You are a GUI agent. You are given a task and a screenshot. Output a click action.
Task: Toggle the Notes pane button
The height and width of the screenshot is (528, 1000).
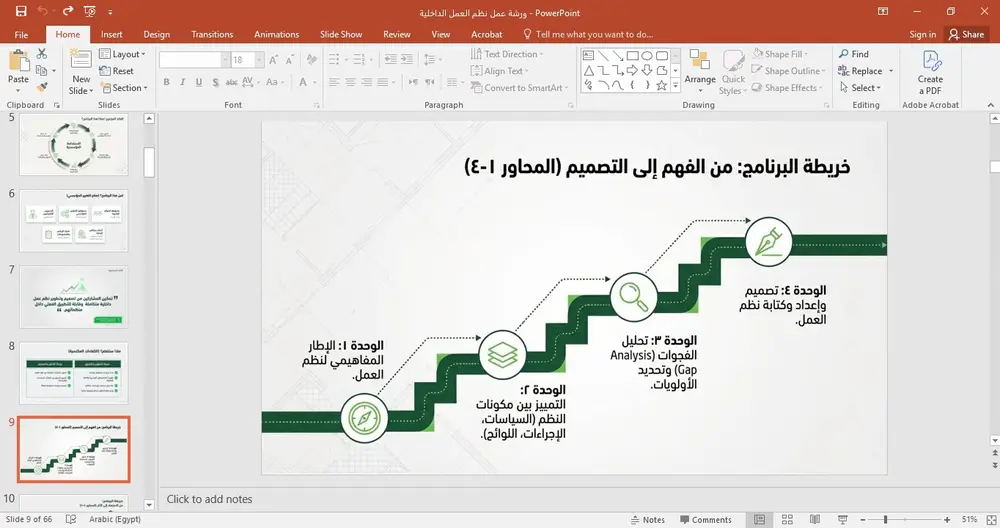point(648,520)
